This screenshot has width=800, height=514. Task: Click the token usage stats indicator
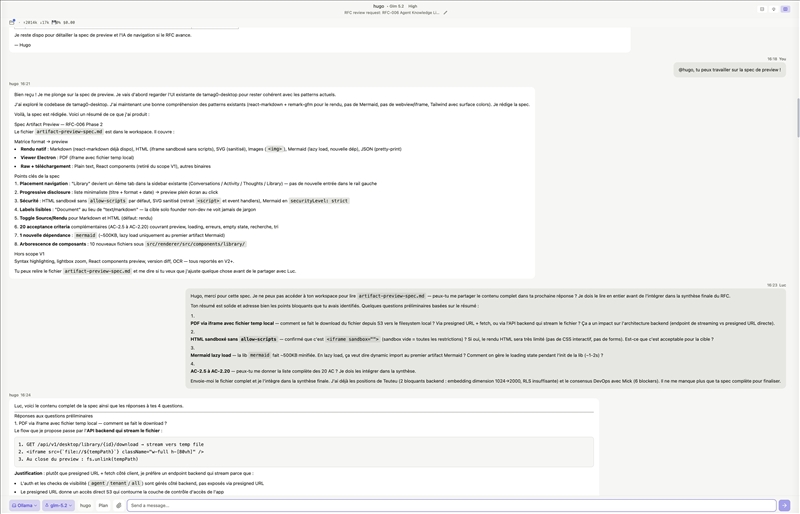pyautogui.click(x=49, y=22)
